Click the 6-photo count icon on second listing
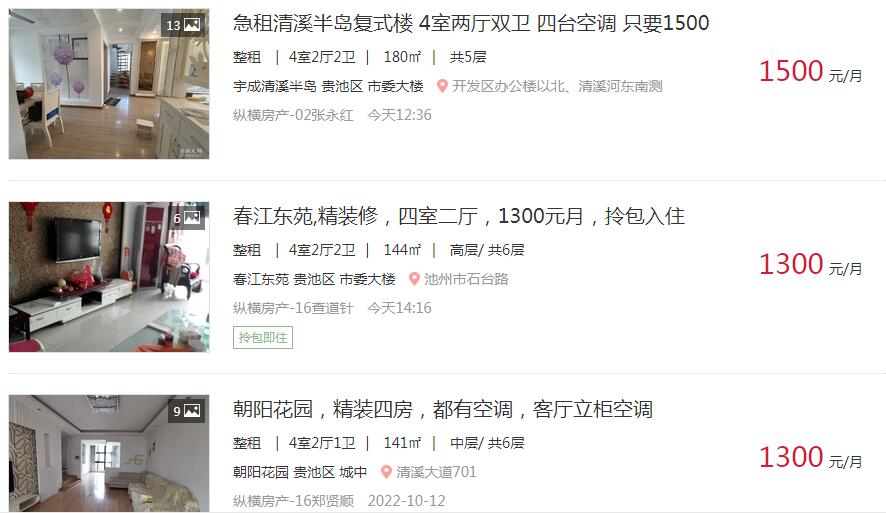 tap(188, 218)
